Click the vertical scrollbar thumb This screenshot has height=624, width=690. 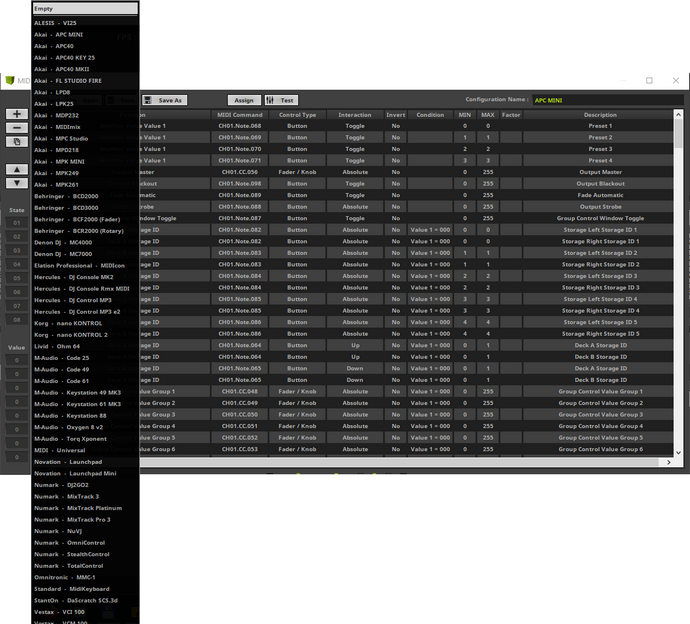click(x=678, y=133)
